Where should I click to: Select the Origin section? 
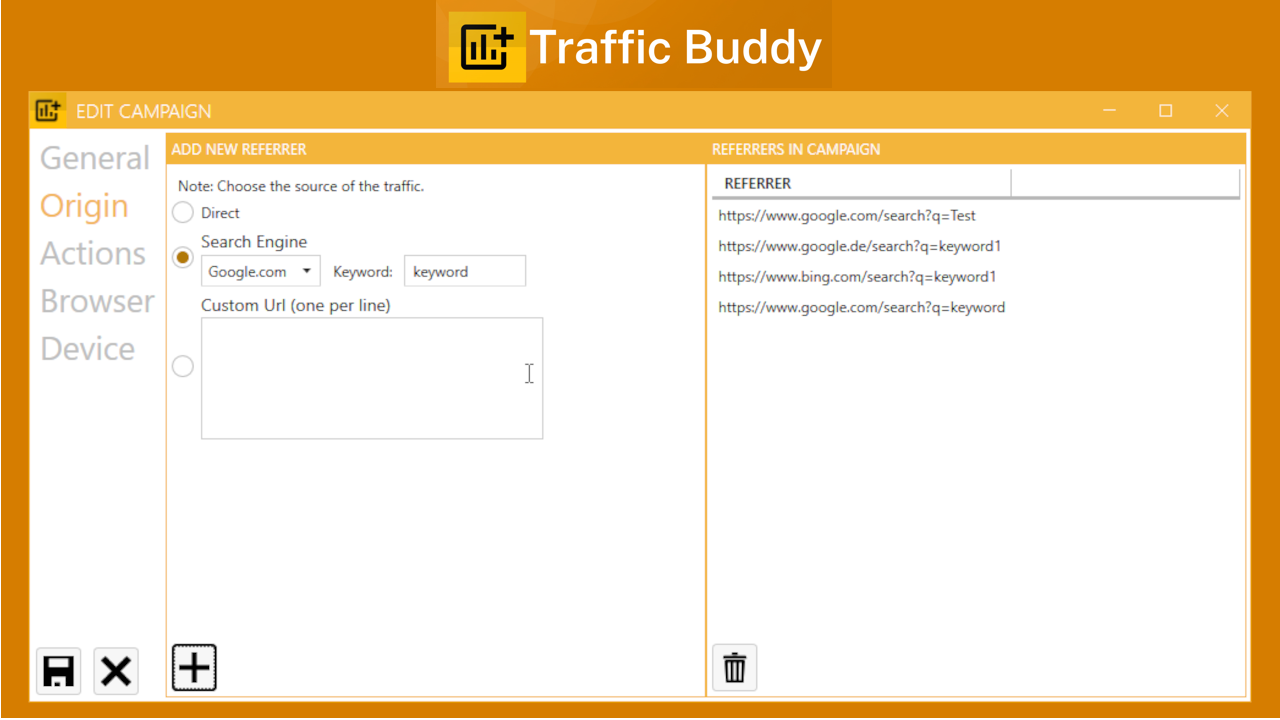click(x=83, y=206)
